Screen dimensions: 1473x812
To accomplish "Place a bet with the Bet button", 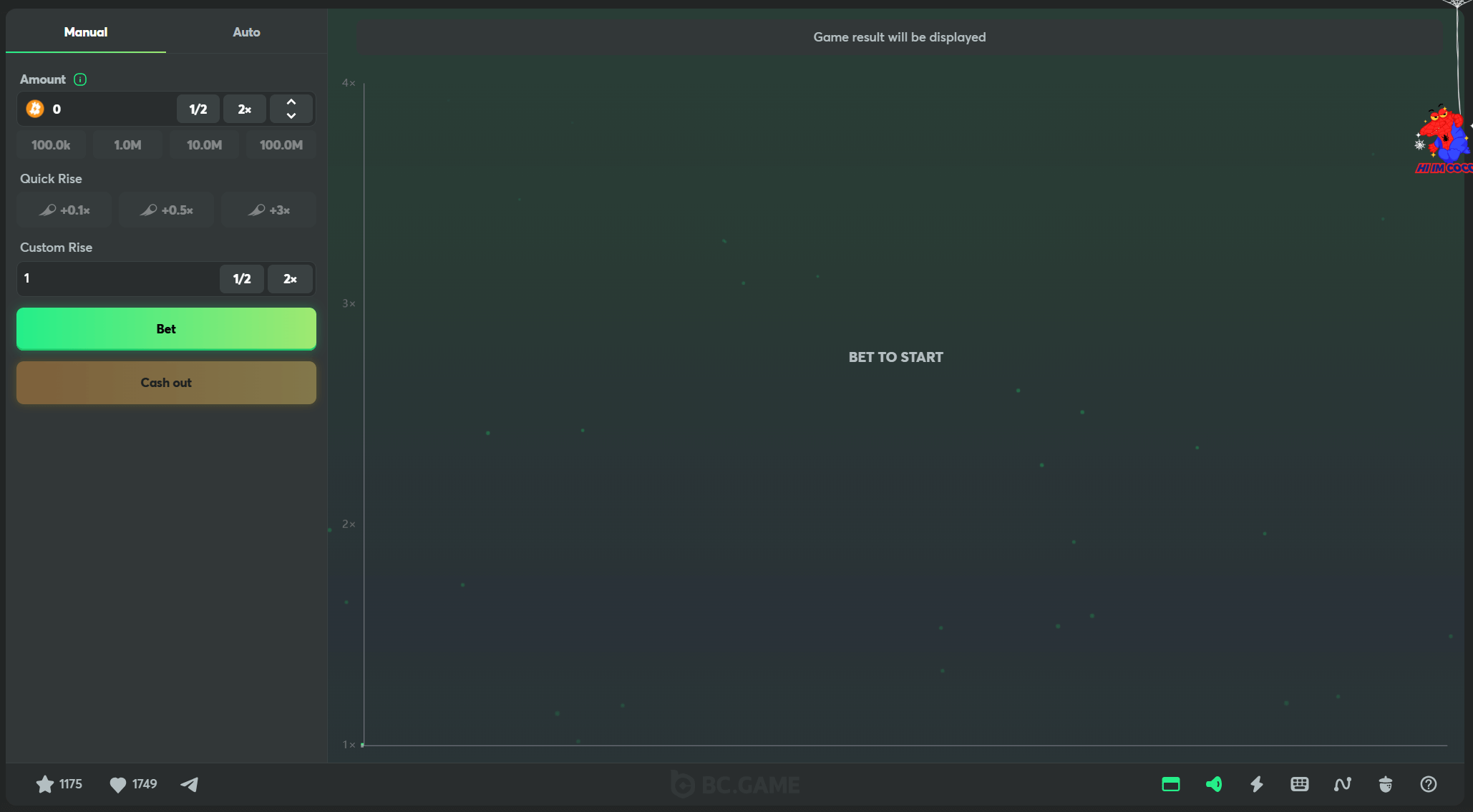I will coord(166,328).
